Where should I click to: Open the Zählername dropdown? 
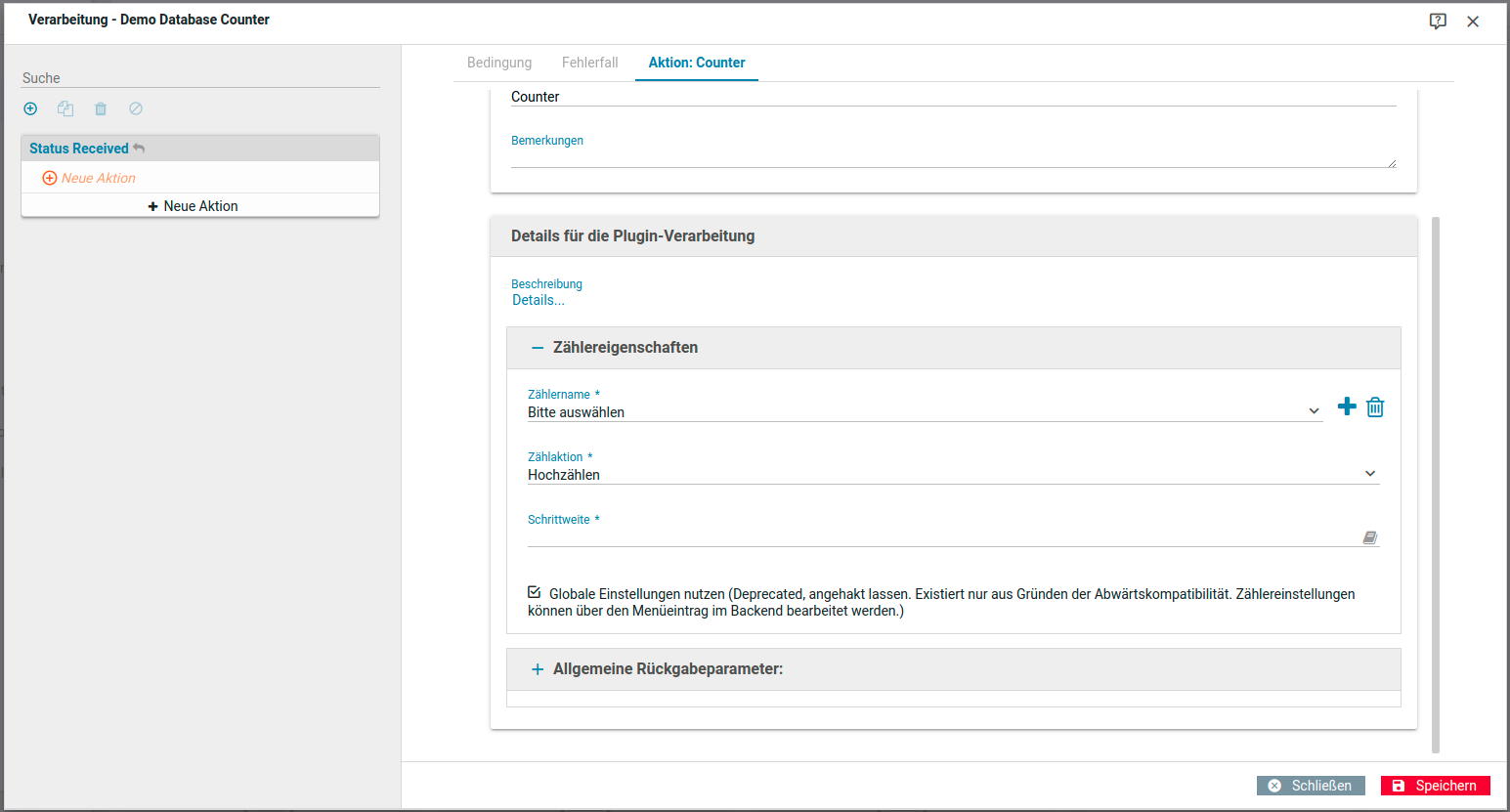tap(924, 412)
